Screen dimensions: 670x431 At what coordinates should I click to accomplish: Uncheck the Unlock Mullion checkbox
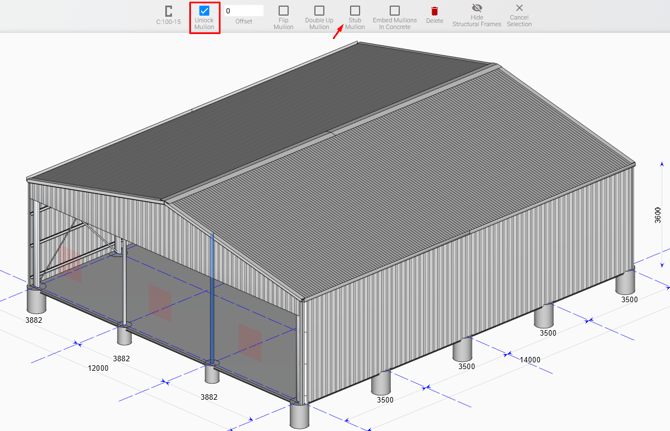click(x=204, y=11)
